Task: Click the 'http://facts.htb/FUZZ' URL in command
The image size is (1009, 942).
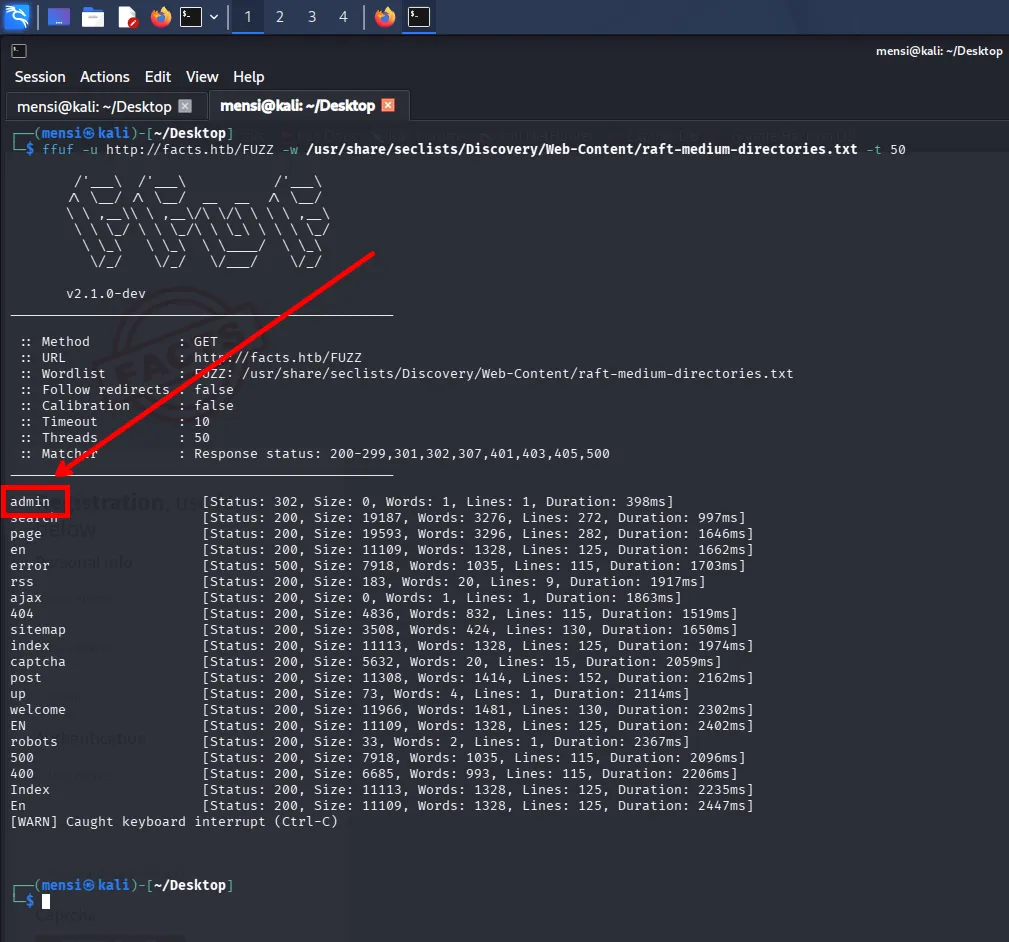Action: [x=189, y=150]
